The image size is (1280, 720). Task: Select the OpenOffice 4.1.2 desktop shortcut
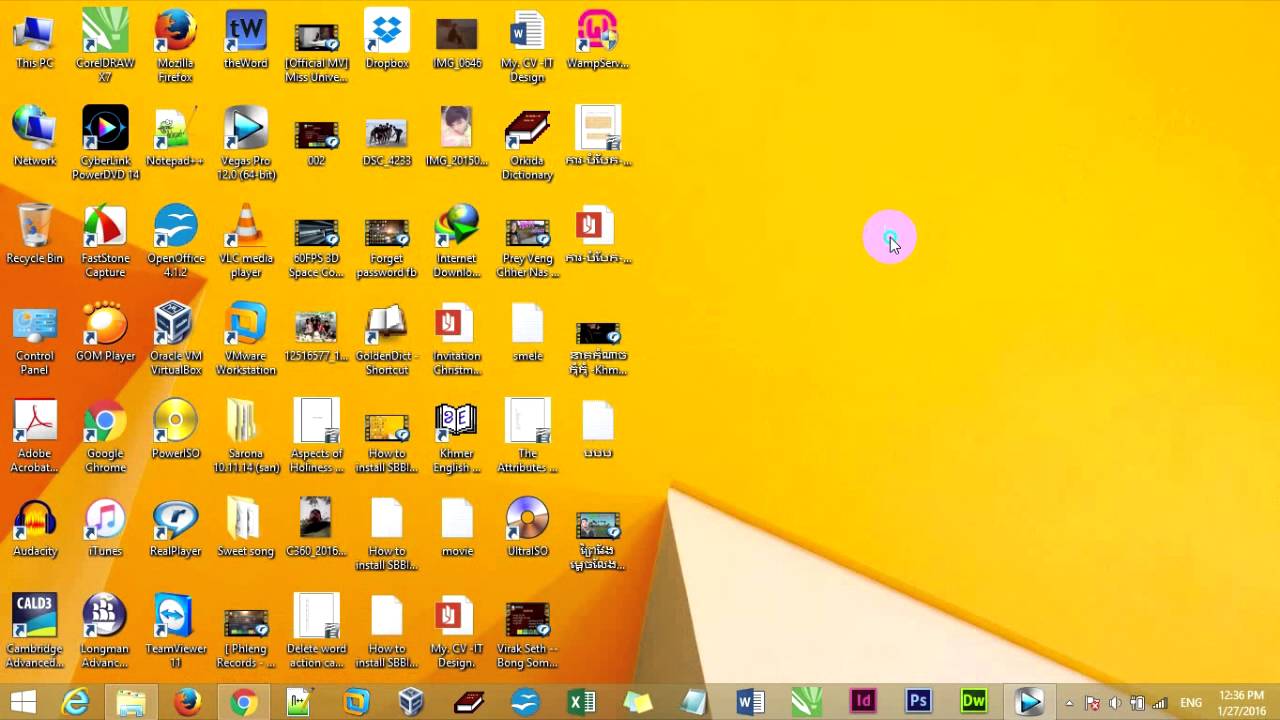(x=175, y=242)
